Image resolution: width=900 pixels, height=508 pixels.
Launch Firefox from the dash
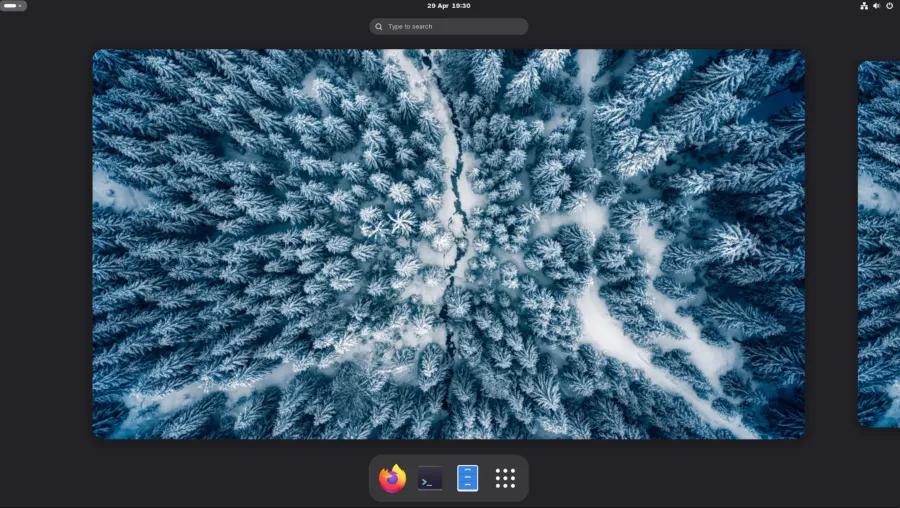tap(393, 479)
